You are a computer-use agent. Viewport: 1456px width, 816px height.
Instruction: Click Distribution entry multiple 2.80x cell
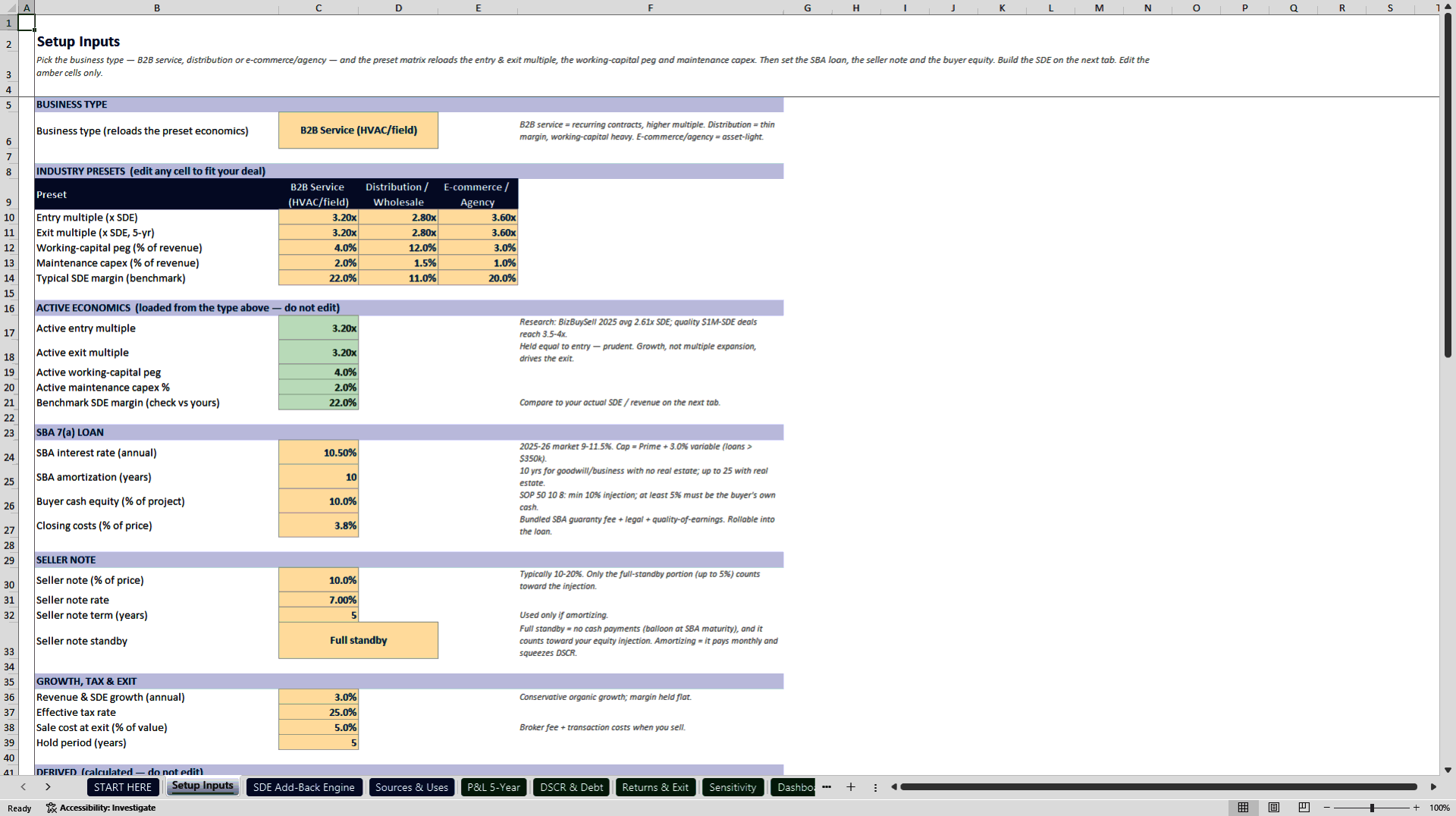[398, 218]
